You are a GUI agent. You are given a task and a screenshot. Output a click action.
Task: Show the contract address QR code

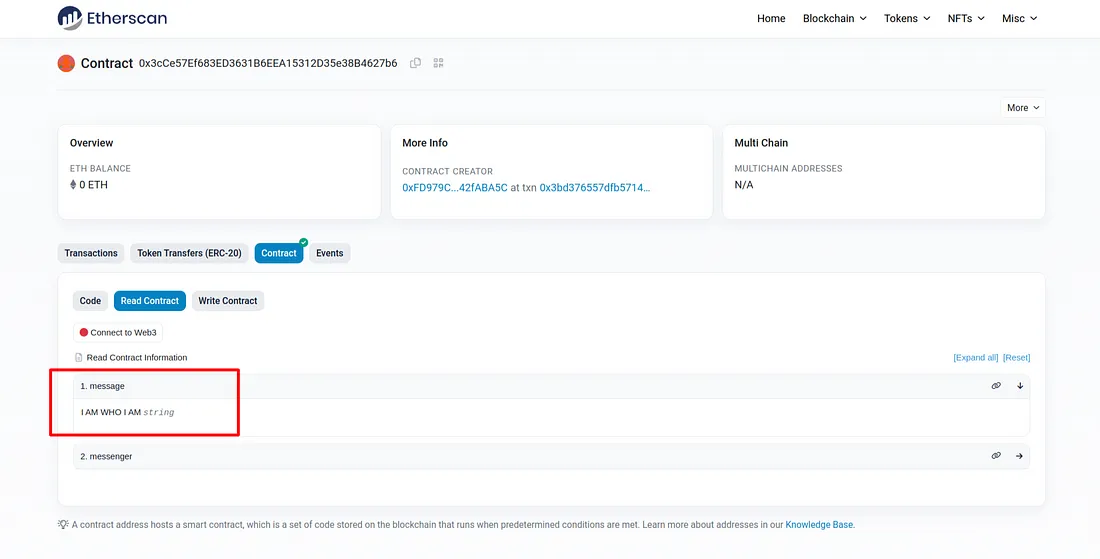tap(438, 63)
